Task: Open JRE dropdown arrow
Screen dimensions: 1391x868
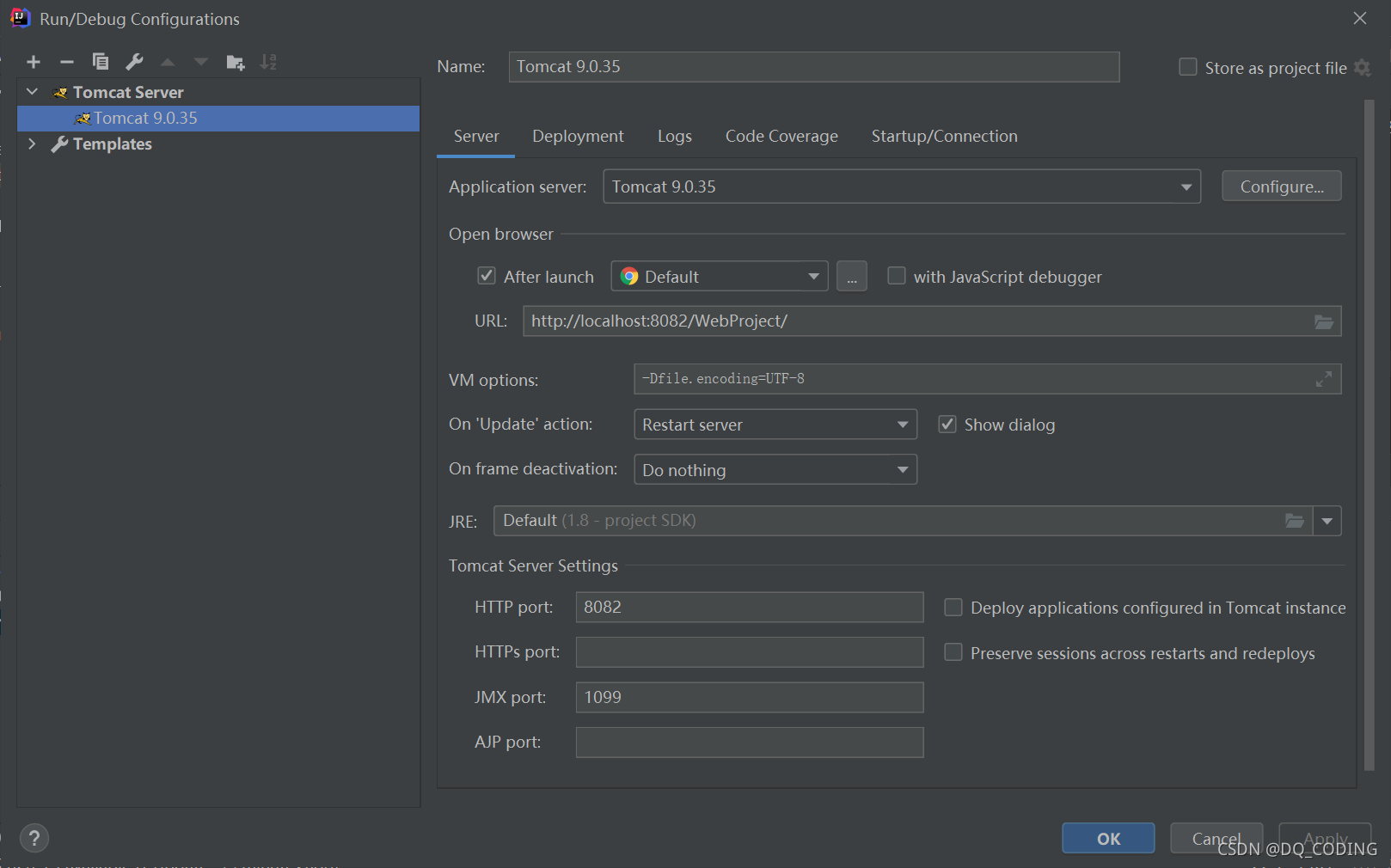Action: click(1327, 521)
